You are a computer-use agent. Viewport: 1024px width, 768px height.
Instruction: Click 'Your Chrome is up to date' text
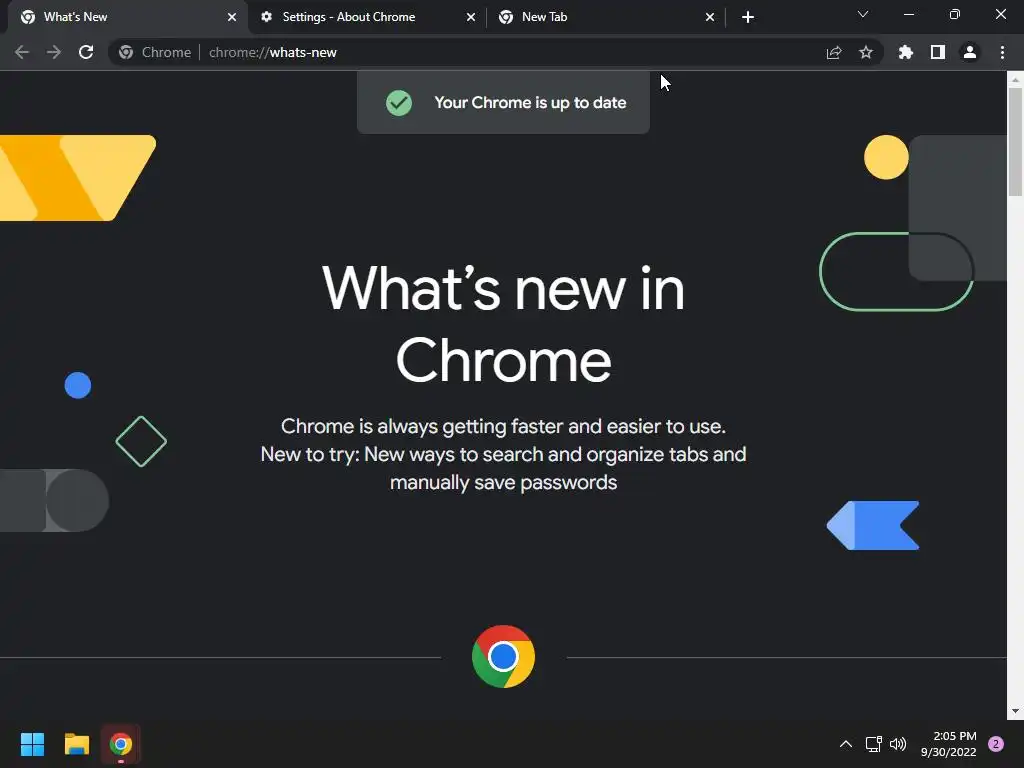(530, 103)
